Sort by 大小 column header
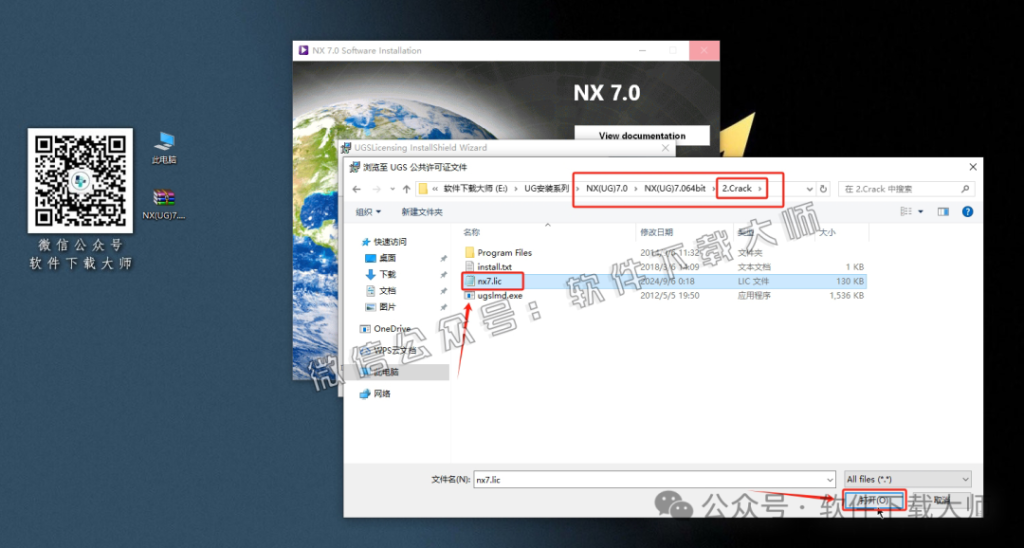Image resolution: width=1024 pixels, height=548 pixels. pos(827,232)
